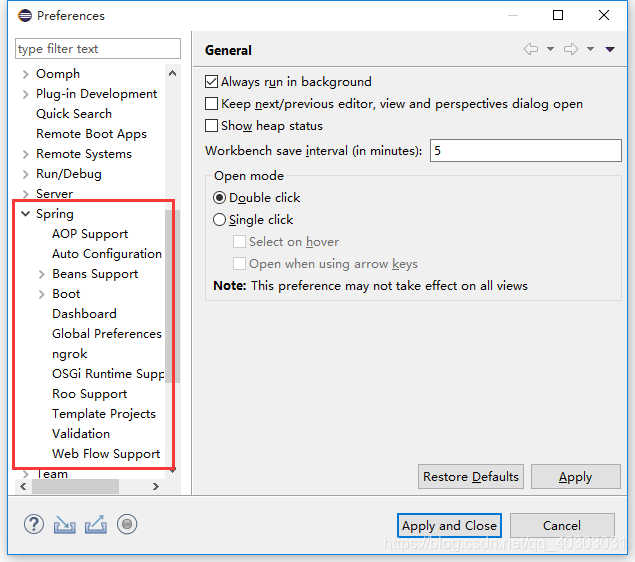Click tree vertical scrollbar up arrow
Screen dimensions: 635x562
[x=173, y=73]
